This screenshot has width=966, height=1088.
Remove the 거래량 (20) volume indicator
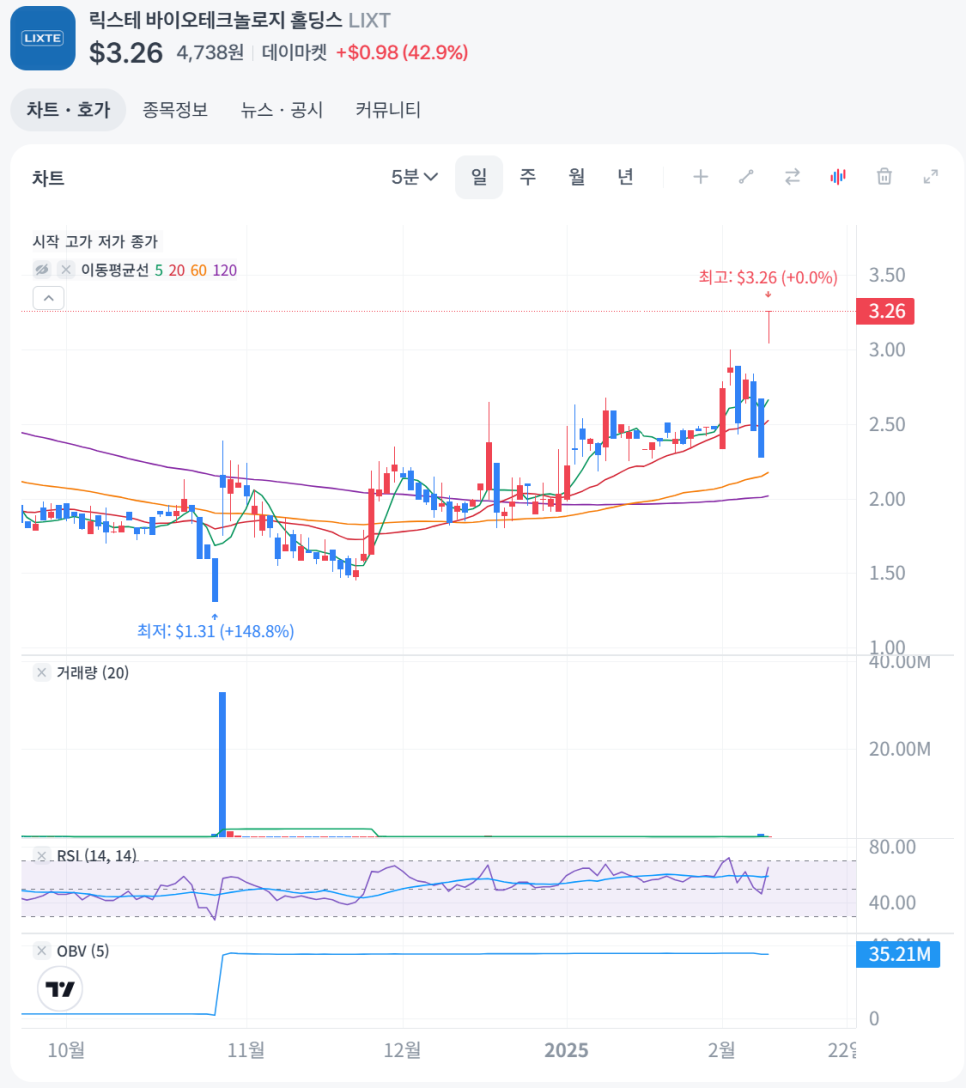(42, 672)
